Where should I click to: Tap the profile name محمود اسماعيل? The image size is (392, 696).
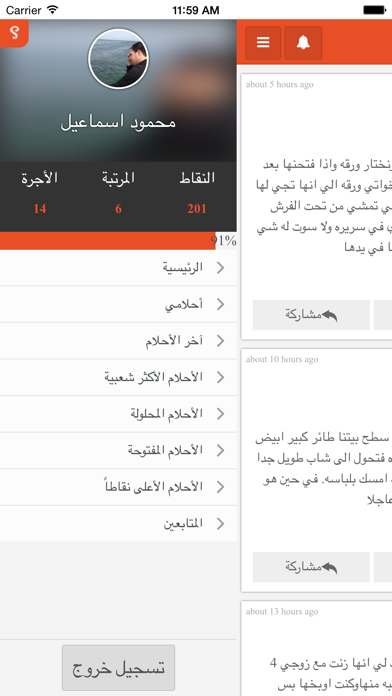point(118,123)
